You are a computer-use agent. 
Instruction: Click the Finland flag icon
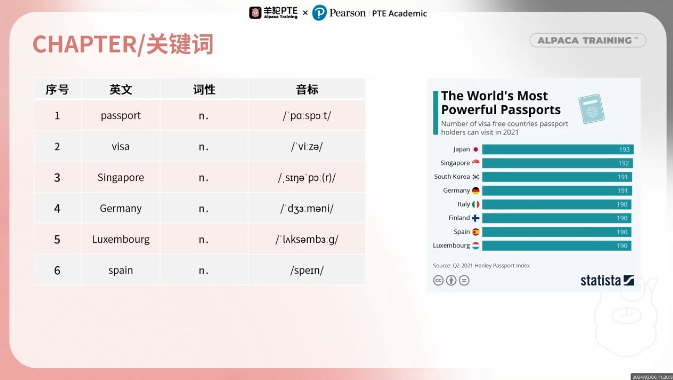tap(476, 218)
